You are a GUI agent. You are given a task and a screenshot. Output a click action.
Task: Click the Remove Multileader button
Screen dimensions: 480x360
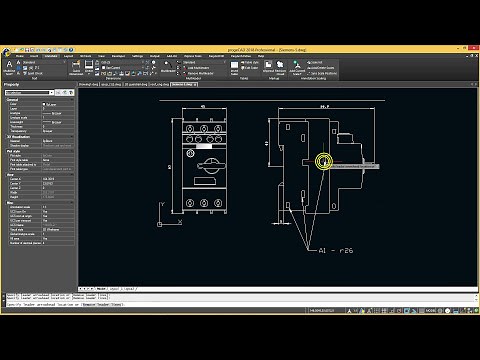(x=198, y=73)
